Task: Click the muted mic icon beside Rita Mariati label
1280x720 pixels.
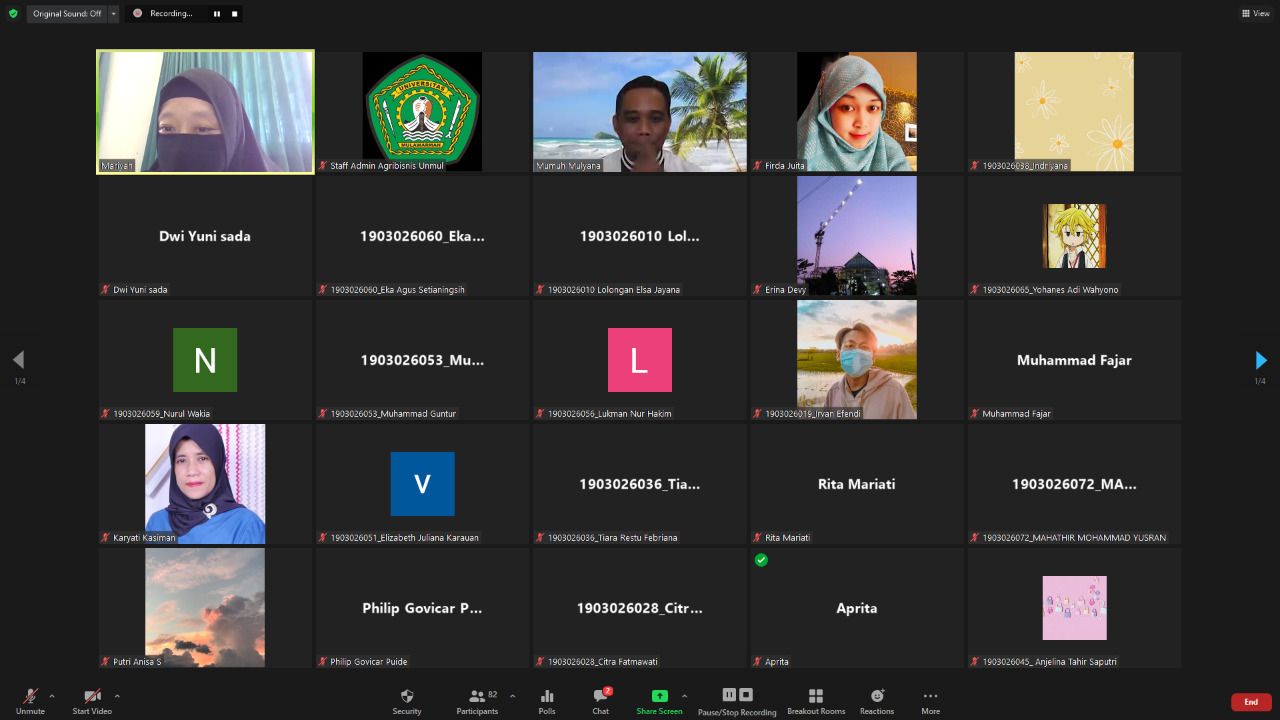Action: point(758,537)
